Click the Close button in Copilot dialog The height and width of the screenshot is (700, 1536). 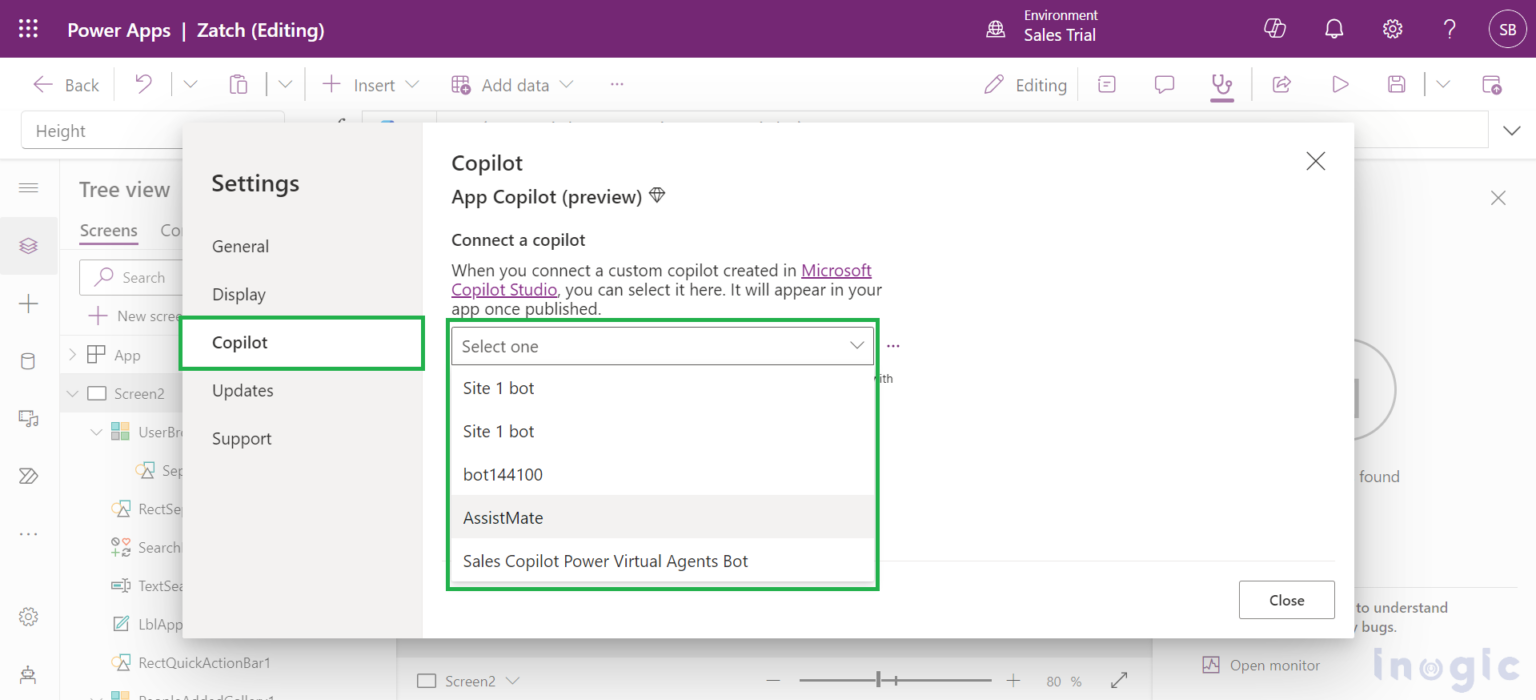1286,599
